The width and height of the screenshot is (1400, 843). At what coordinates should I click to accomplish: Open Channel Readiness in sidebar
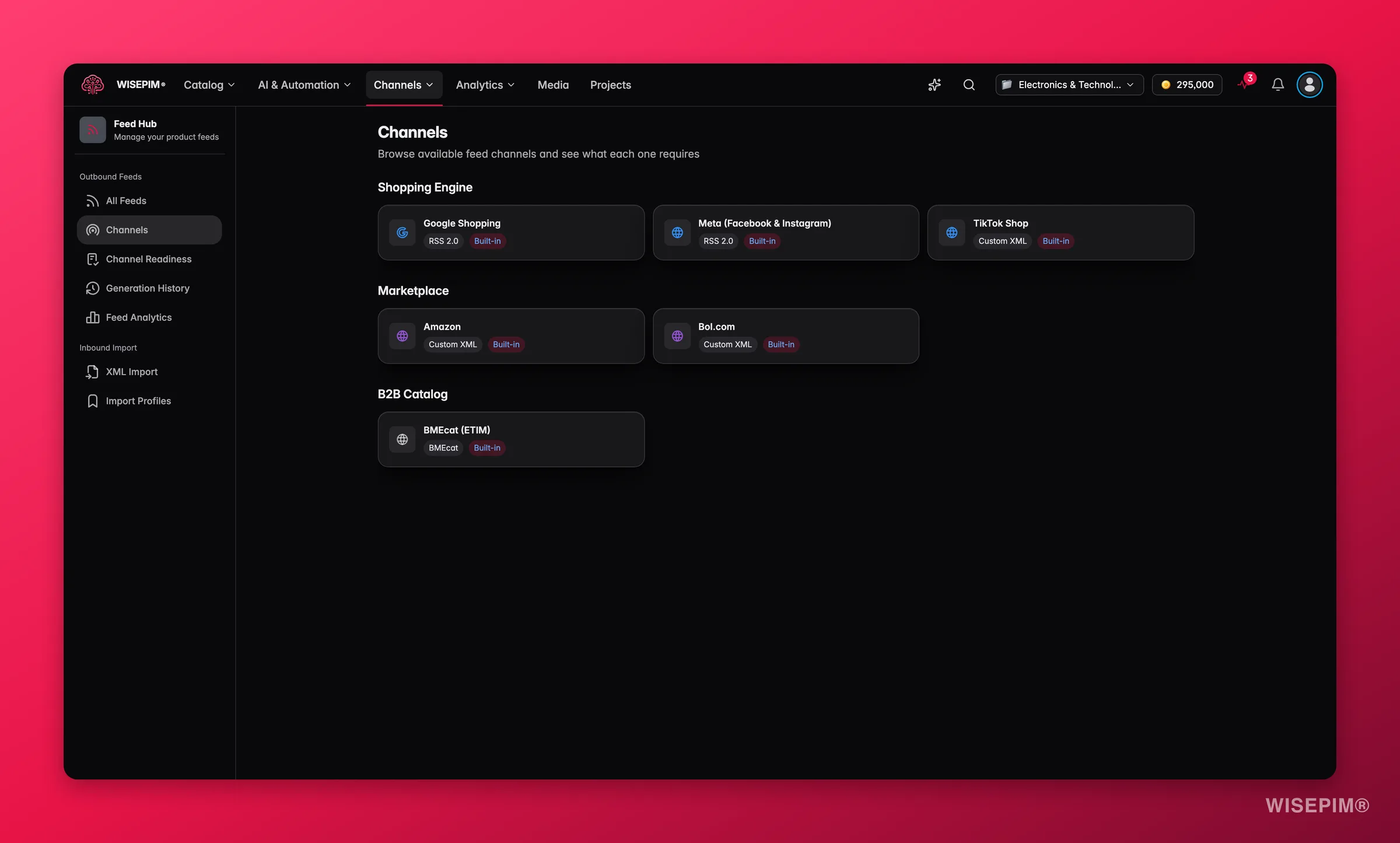pos(149,259)
